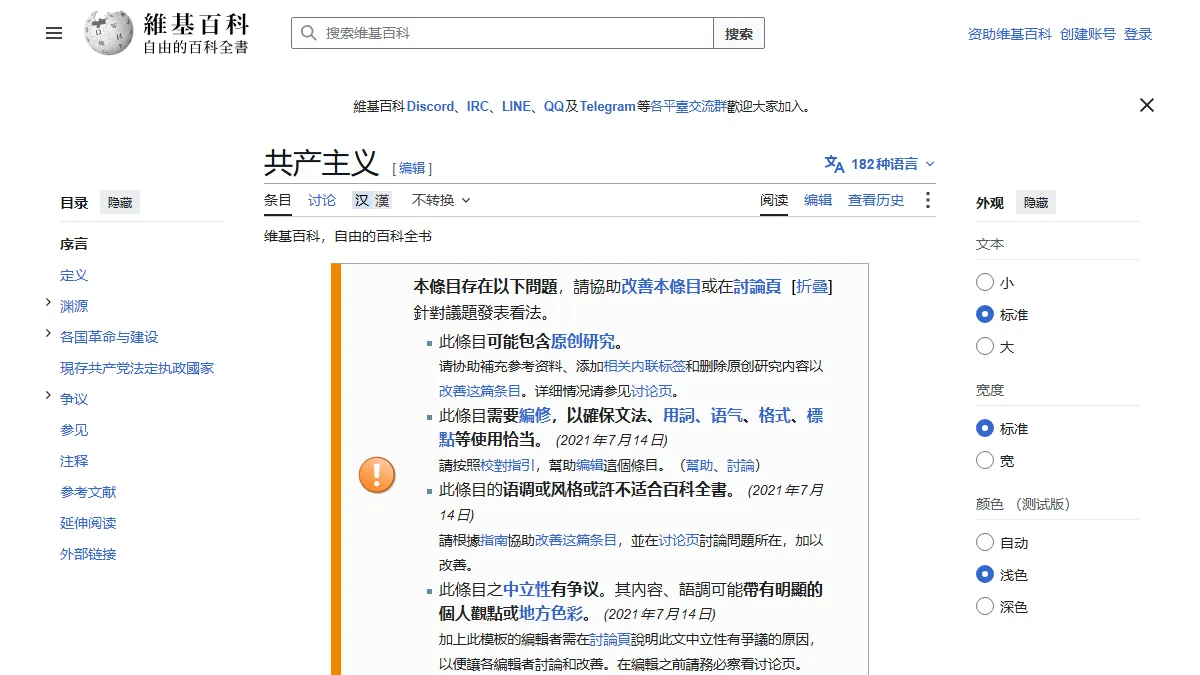
Task: Jump to 注释 in contents
Action: [x=74, y=461]
